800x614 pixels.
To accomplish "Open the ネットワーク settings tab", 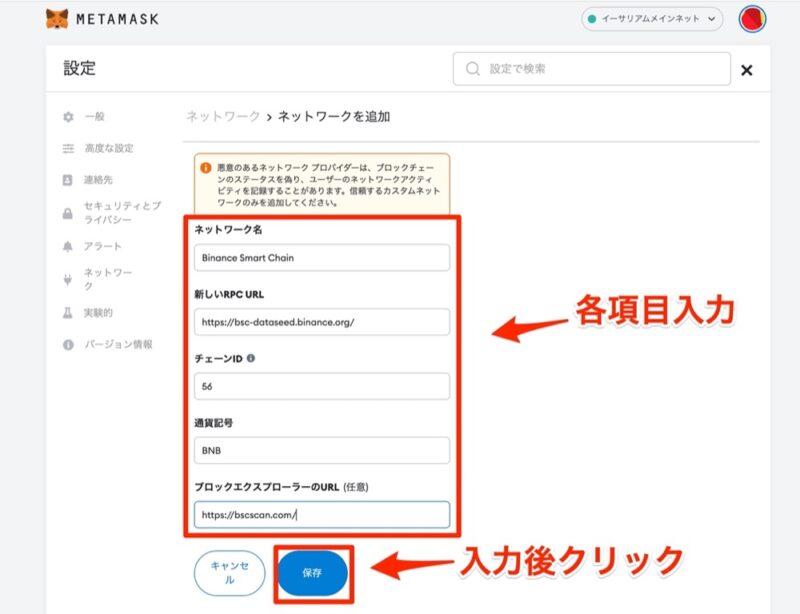I will (x=108, y=279).
